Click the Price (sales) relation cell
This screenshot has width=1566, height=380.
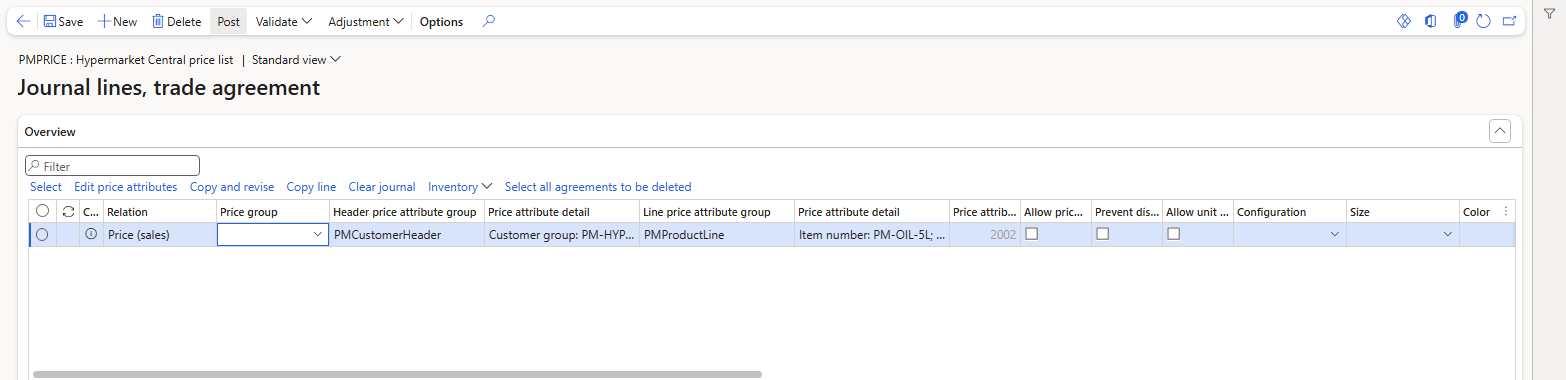160,234
